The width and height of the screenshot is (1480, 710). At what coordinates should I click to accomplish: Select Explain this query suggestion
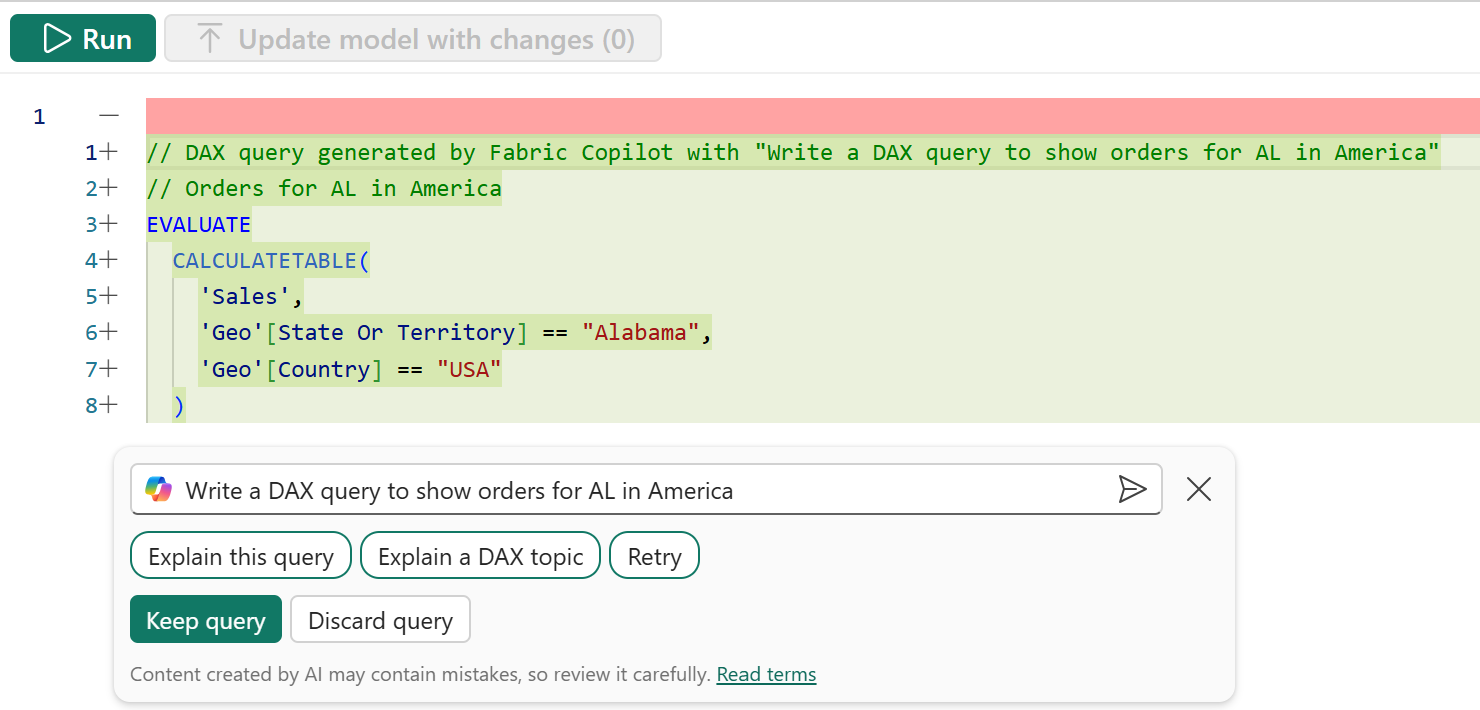pos(241,557)
